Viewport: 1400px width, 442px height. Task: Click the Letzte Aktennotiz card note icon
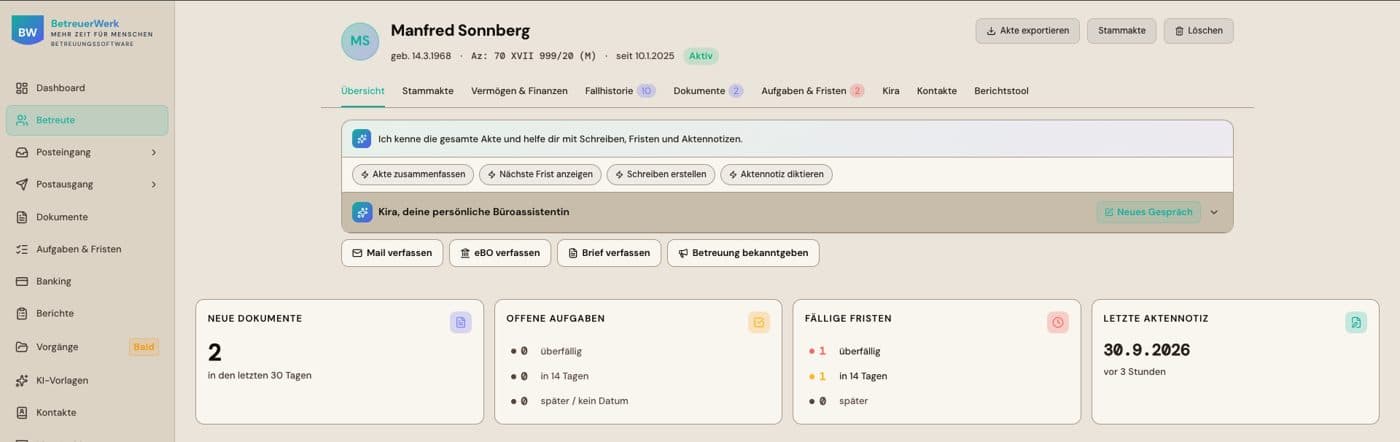[1356, 322]
